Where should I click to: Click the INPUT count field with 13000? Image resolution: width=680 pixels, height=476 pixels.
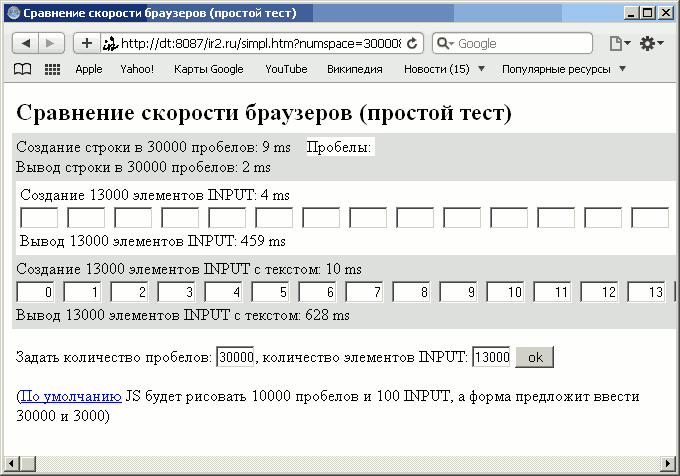pyautogui.click(x=491, y=357)
